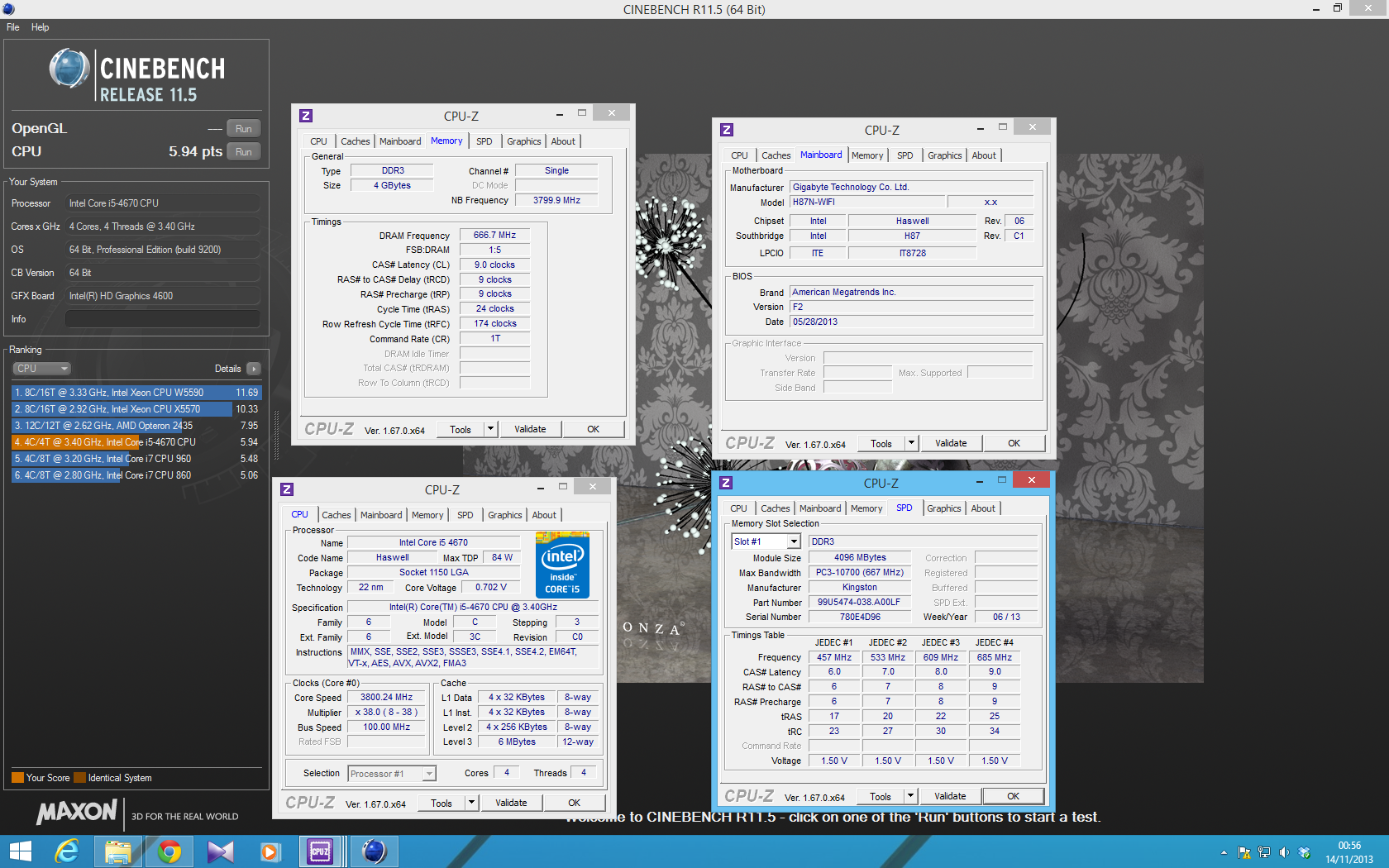The width and height of the screenshot is (1389, 868).
Task: Open Tools dropdown arrow in CPU window
Action: click(471, 803)
